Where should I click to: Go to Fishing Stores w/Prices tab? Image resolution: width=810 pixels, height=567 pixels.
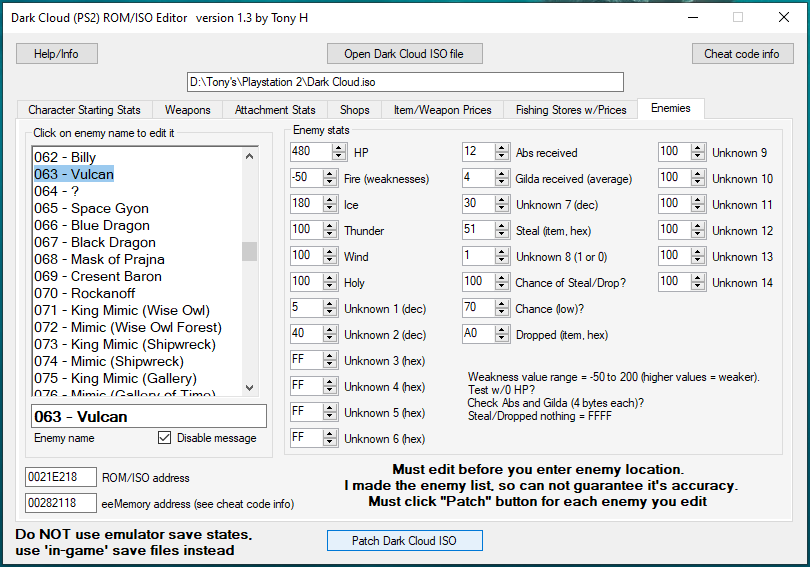point(570,109)
